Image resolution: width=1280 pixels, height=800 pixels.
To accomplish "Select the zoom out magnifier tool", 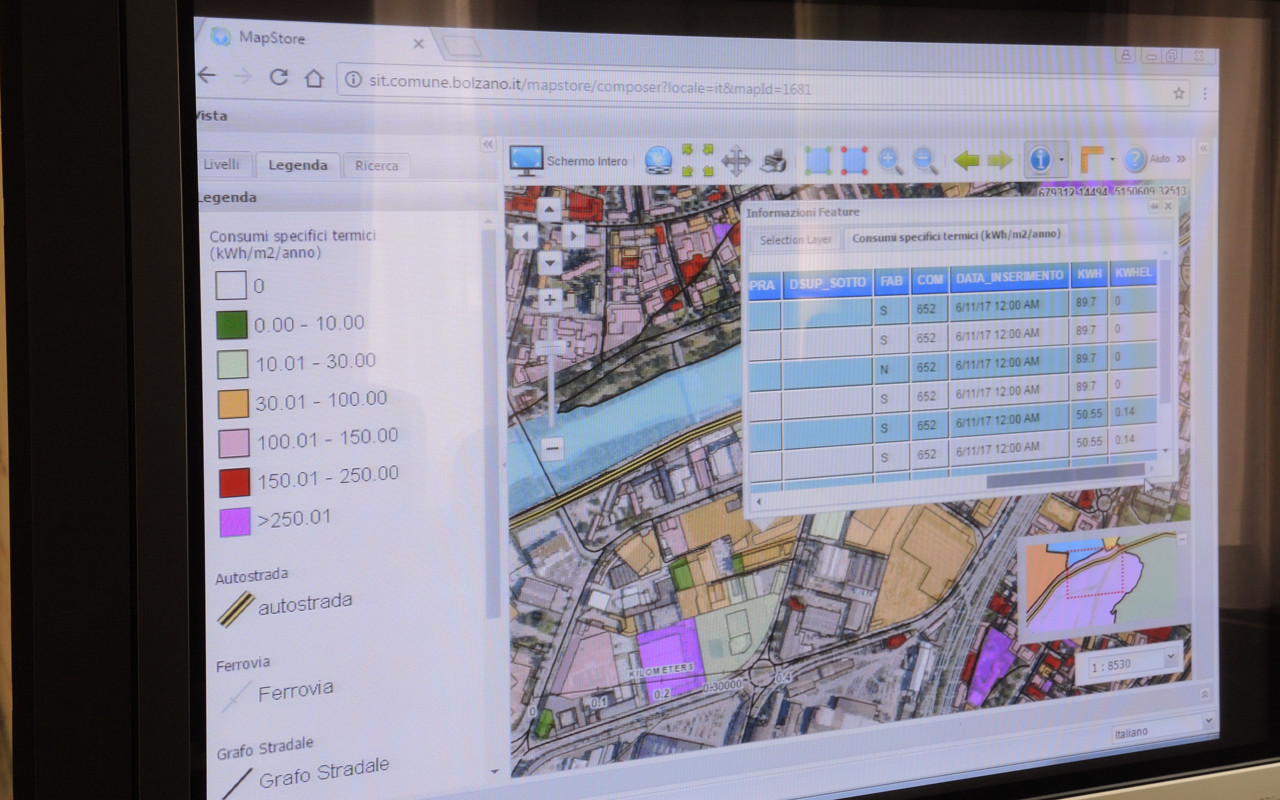I will point(925,160).
